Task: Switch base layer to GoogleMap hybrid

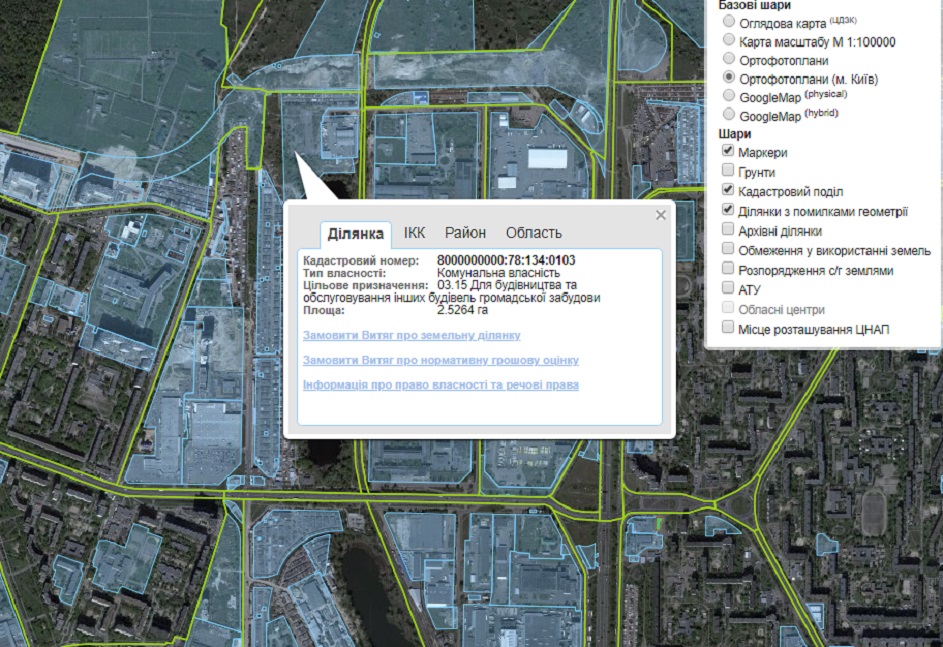Action: point(729,116)
